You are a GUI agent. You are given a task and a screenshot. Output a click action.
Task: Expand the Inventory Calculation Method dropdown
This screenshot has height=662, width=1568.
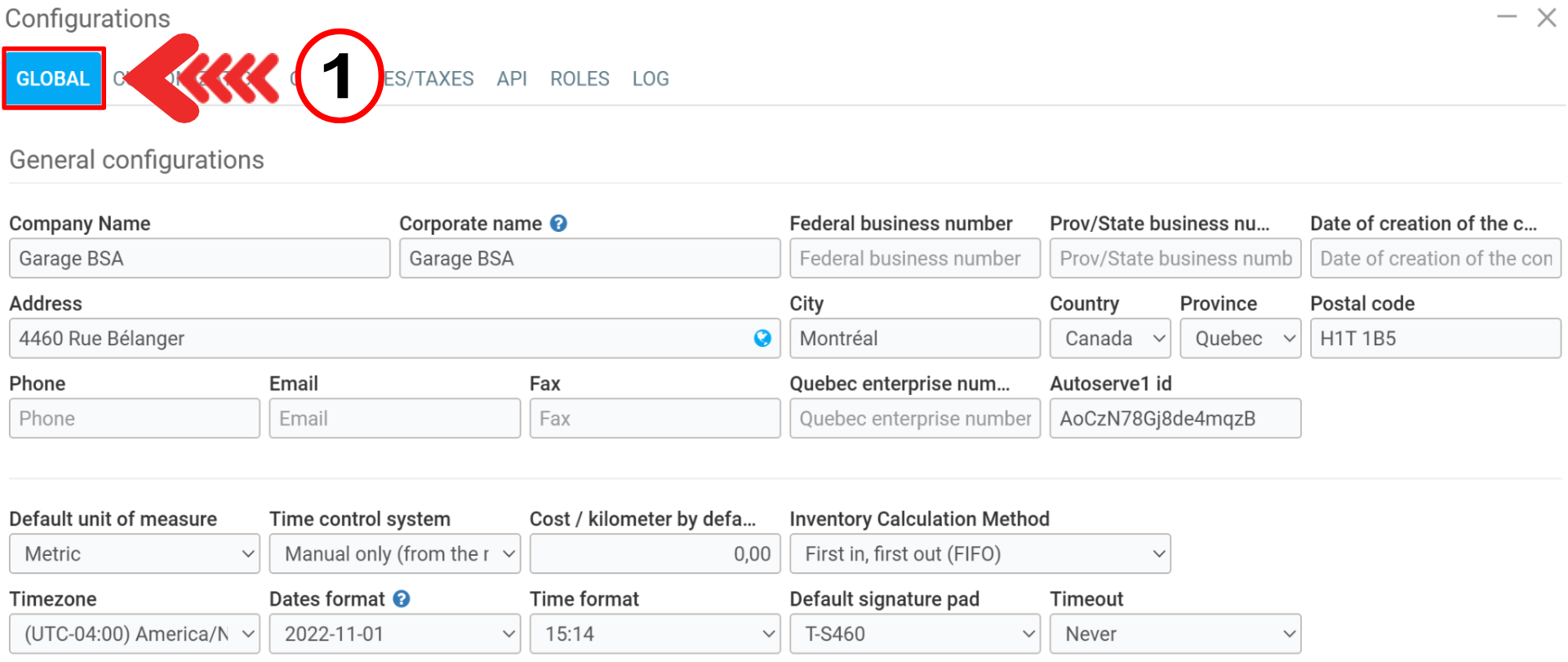(x=979, y=554)
